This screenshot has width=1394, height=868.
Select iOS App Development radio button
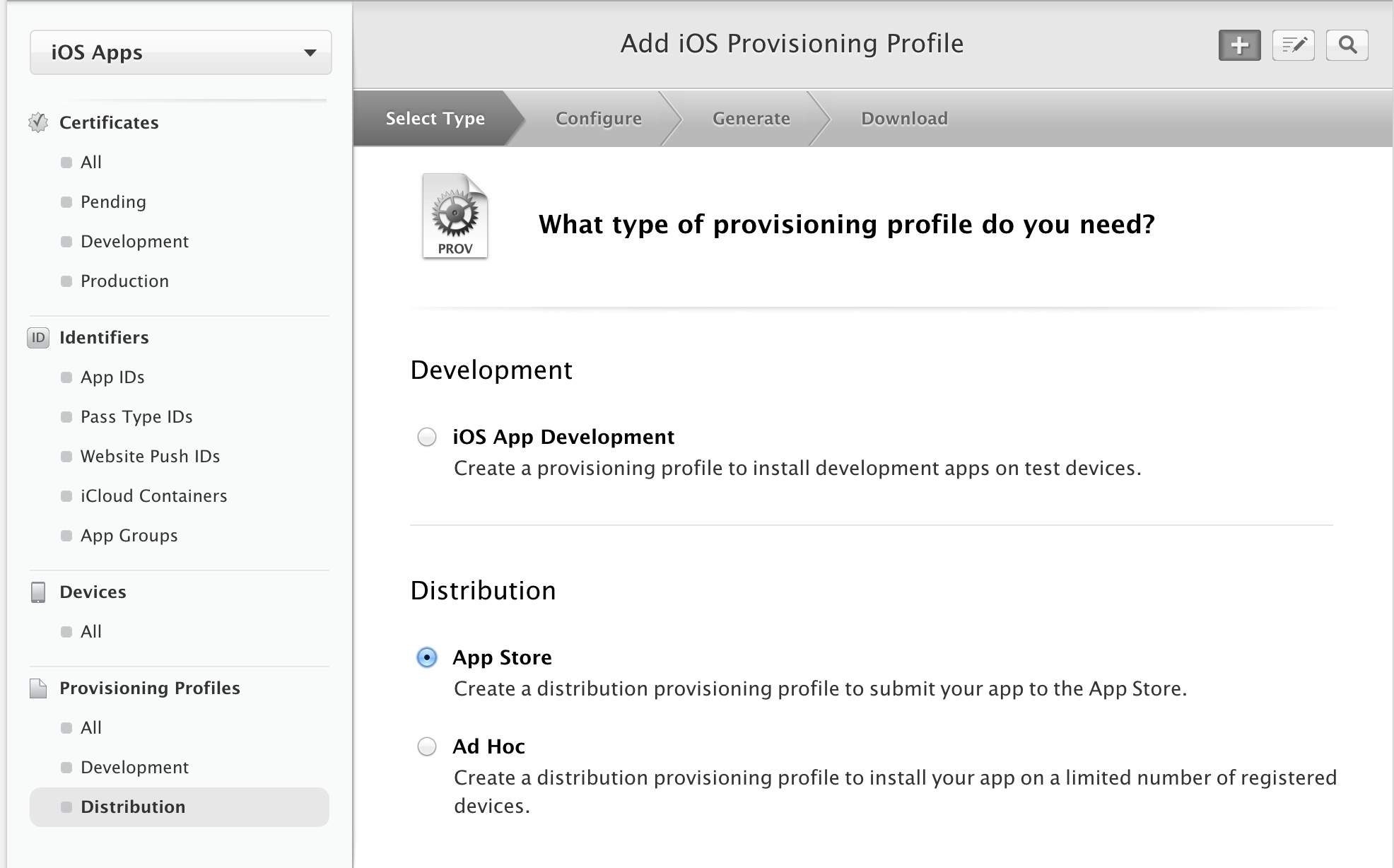pyautogui.click(x=427, y=438)
